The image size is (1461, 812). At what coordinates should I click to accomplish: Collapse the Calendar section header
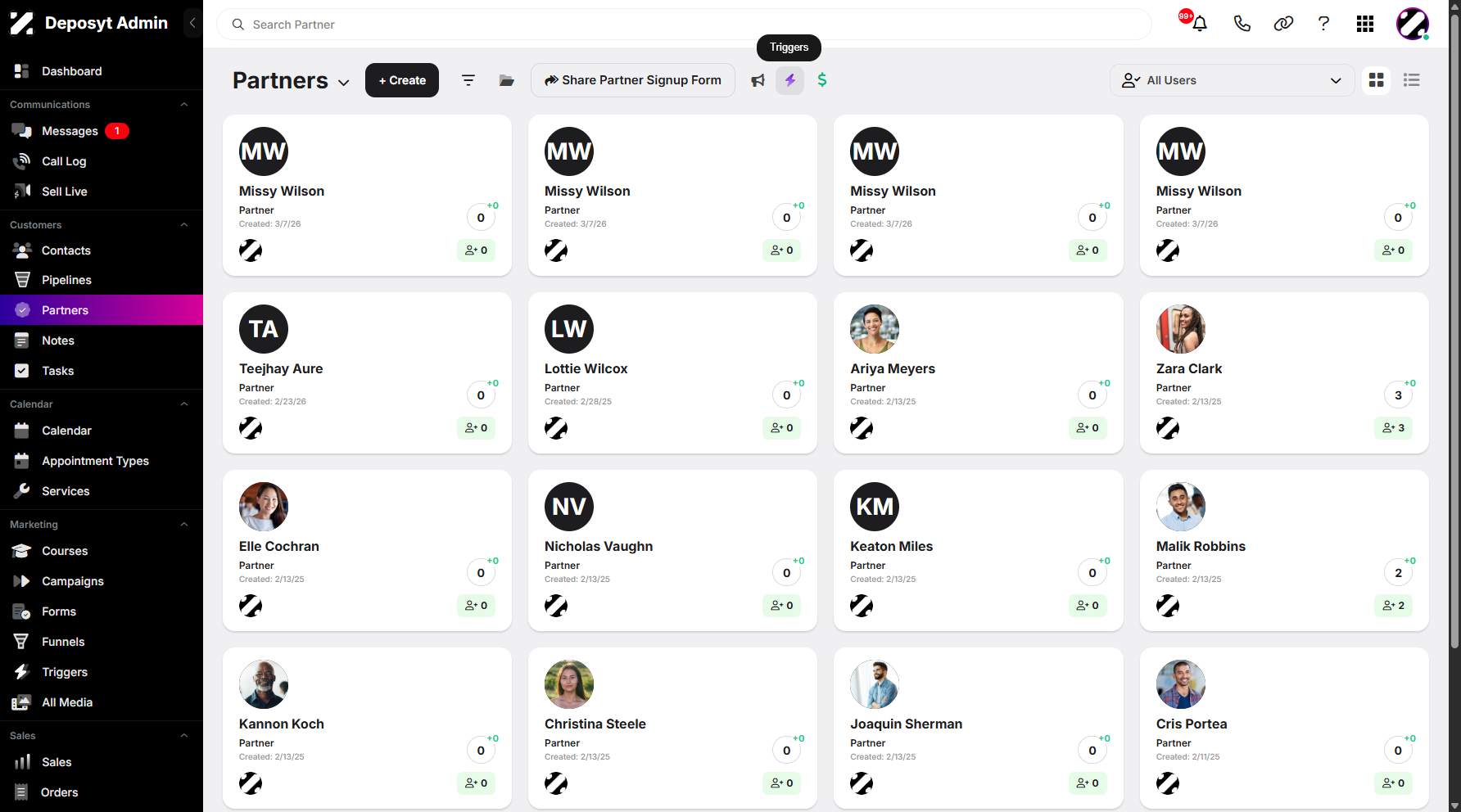pyautogui.click(x=184, y=404)
